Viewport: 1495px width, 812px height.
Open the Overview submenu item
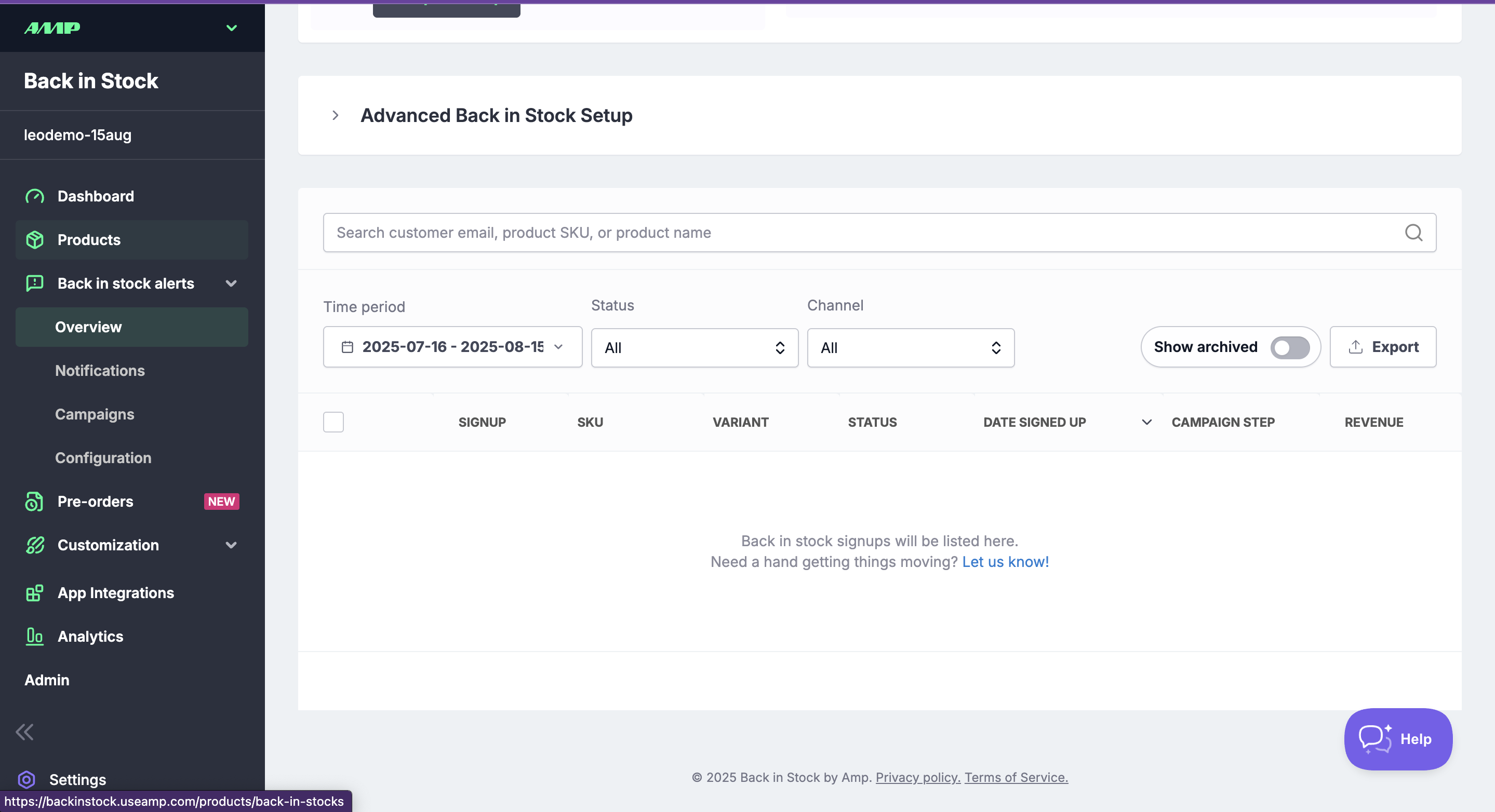[132, 327]
